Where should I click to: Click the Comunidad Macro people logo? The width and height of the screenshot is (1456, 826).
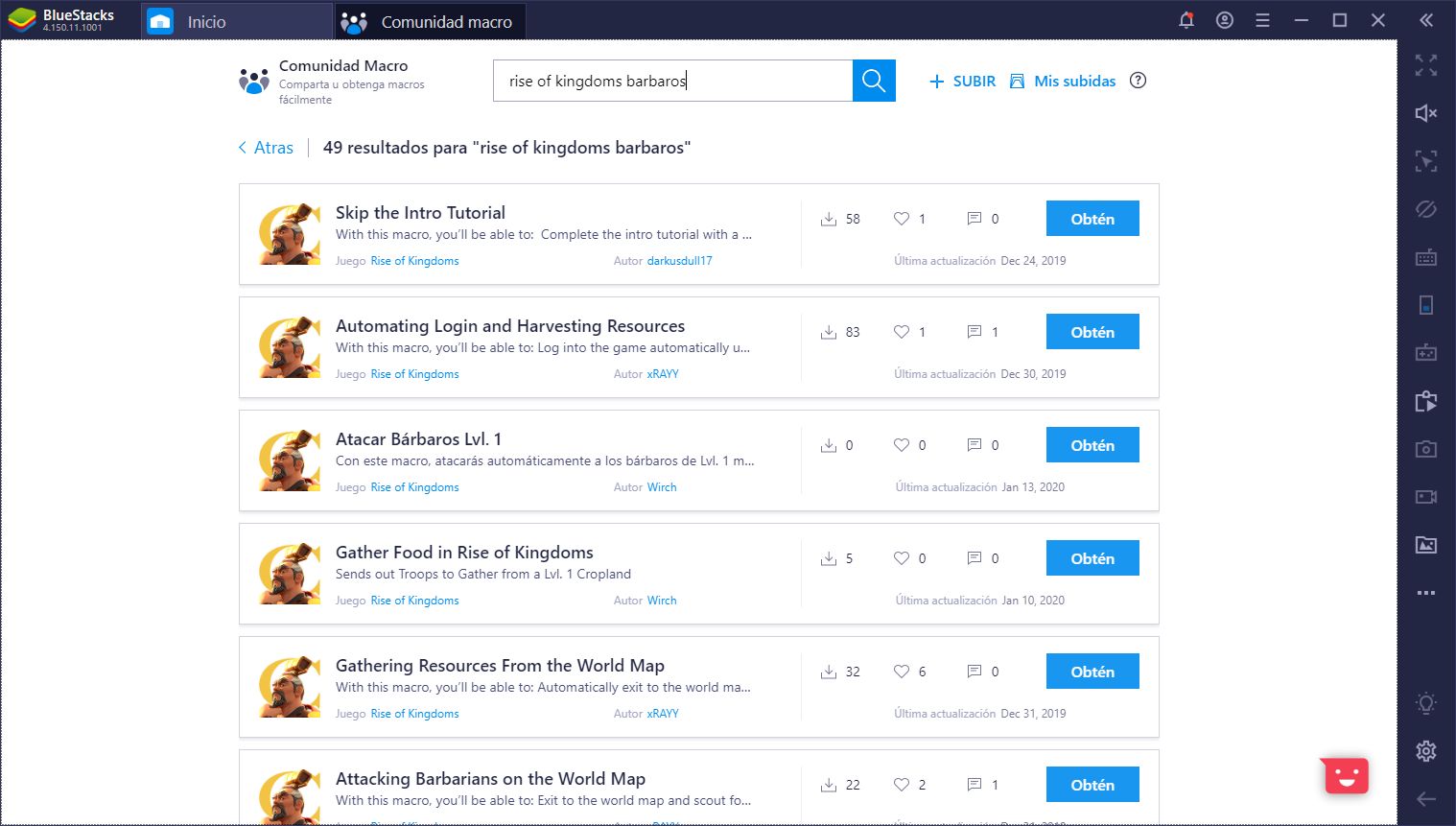254,82
